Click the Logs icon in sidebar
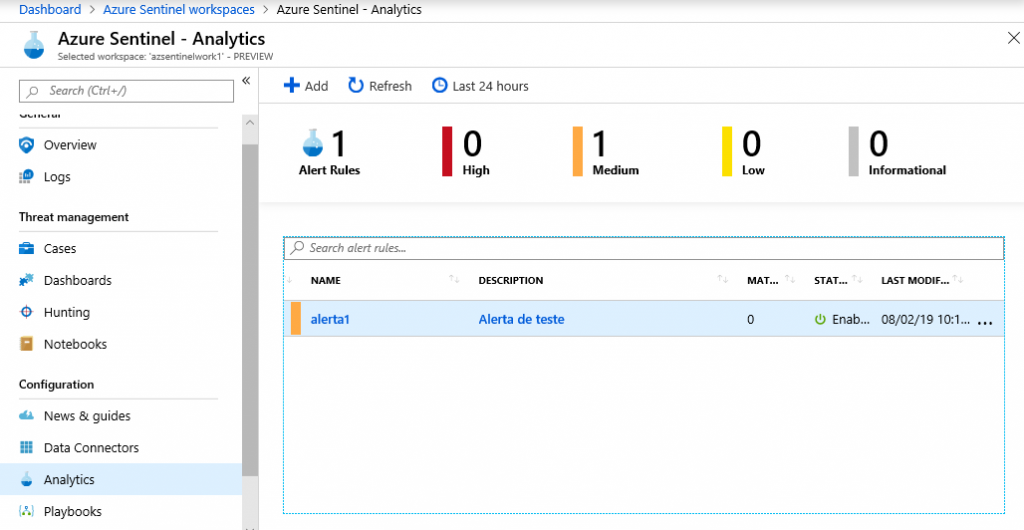This screenshot has height=530, width=1024. click(27, 177)
